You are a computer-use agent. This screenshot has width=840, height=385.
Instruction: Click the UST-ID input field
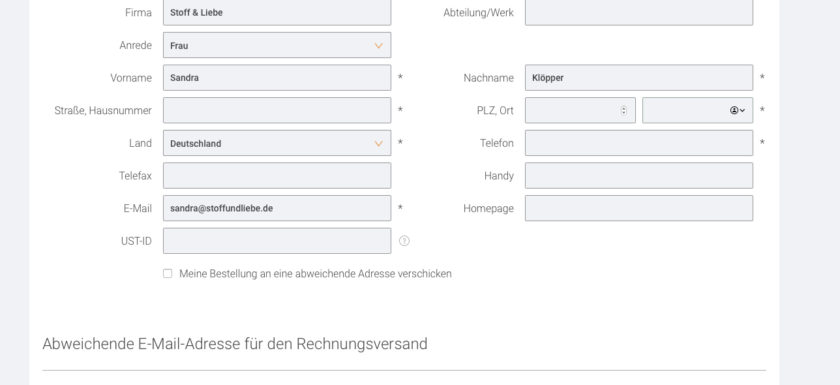277,241
